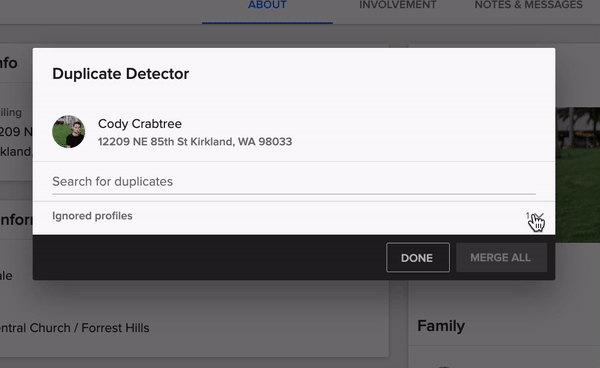Screen dimensions: 600x368
Task: Click the Duplicate Detector dialog title
Action: [121, 74]
